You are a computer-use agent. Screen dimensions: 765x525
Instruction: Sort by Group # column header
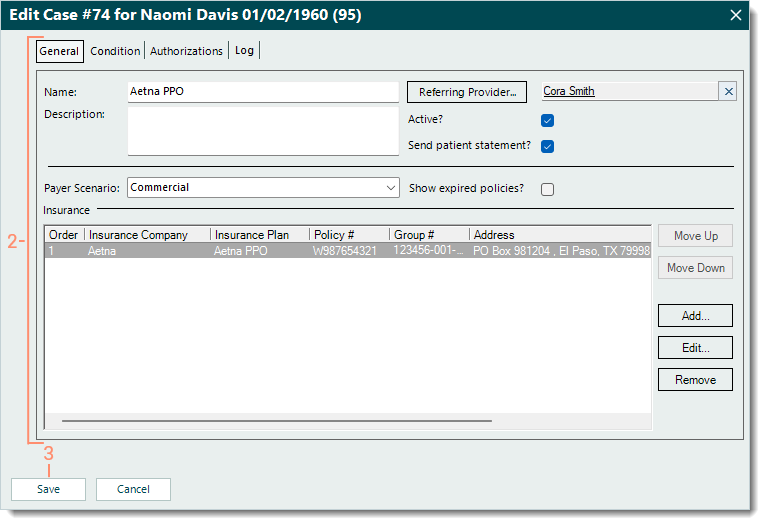(429, 235)
